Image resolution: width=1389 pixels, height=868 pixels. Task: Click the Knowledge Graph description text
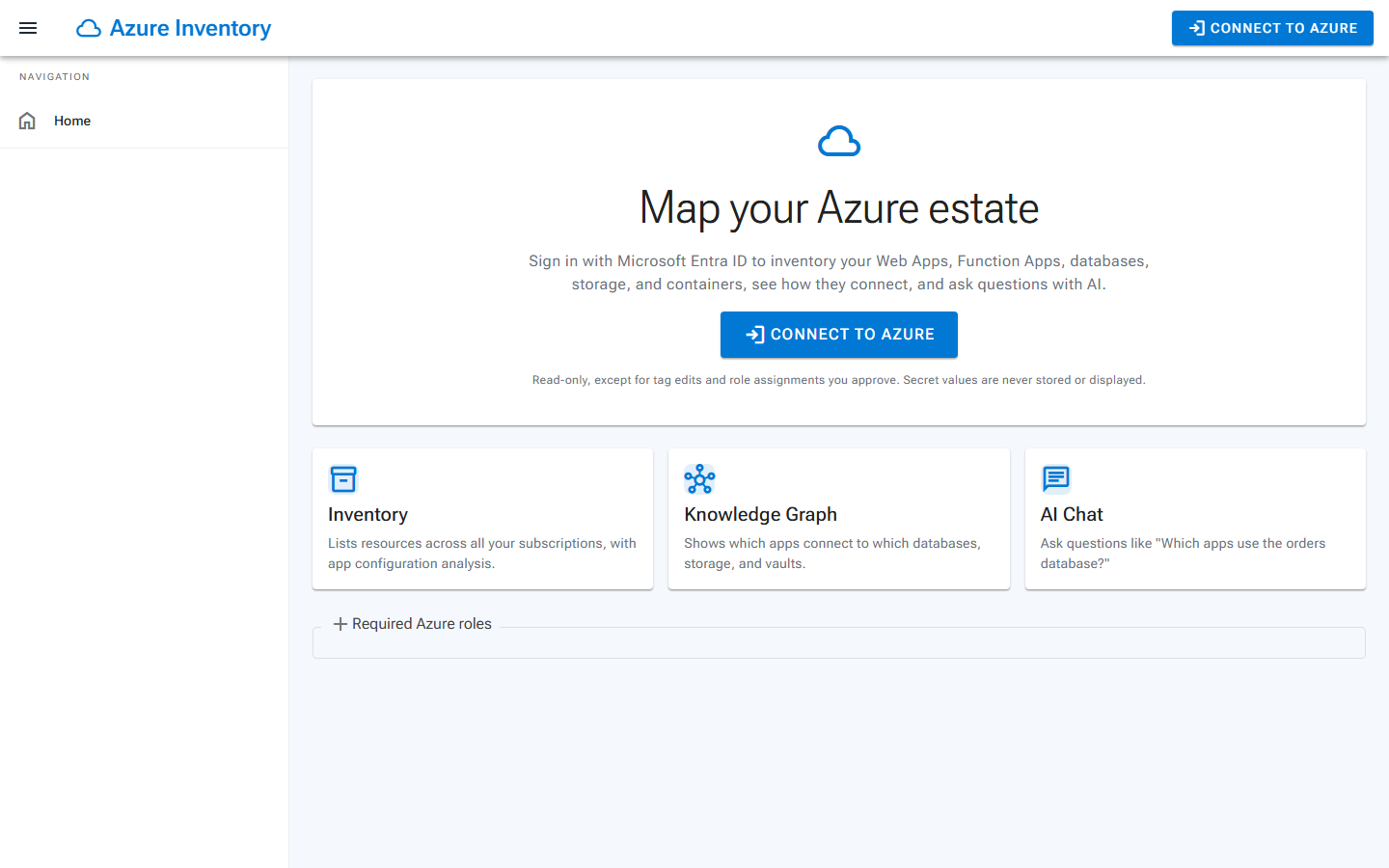coord(832,554)
